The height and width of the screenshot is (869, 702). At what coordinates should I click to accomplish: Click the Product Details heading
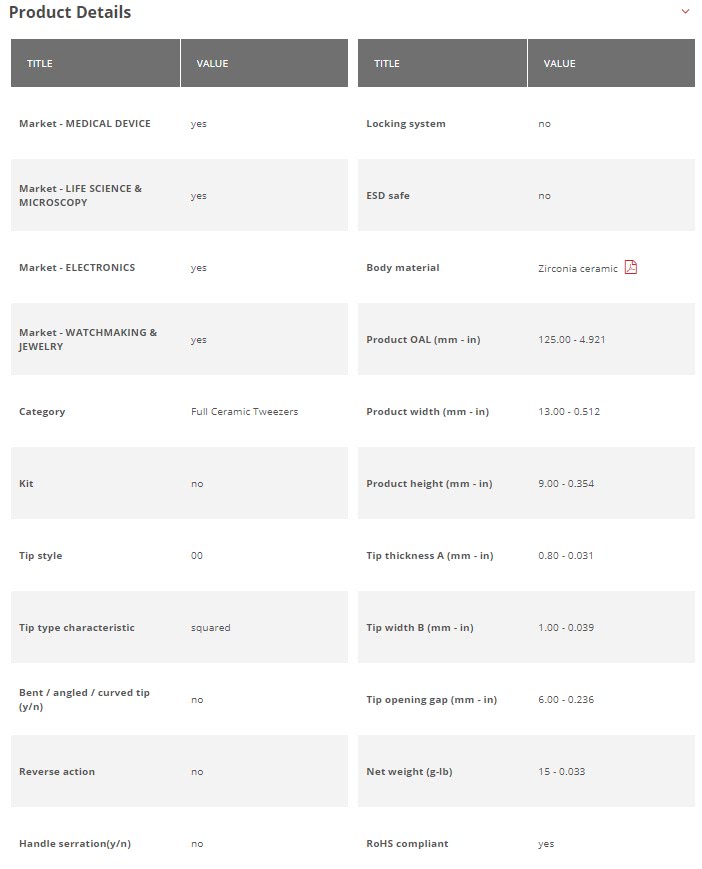(70, 12)
